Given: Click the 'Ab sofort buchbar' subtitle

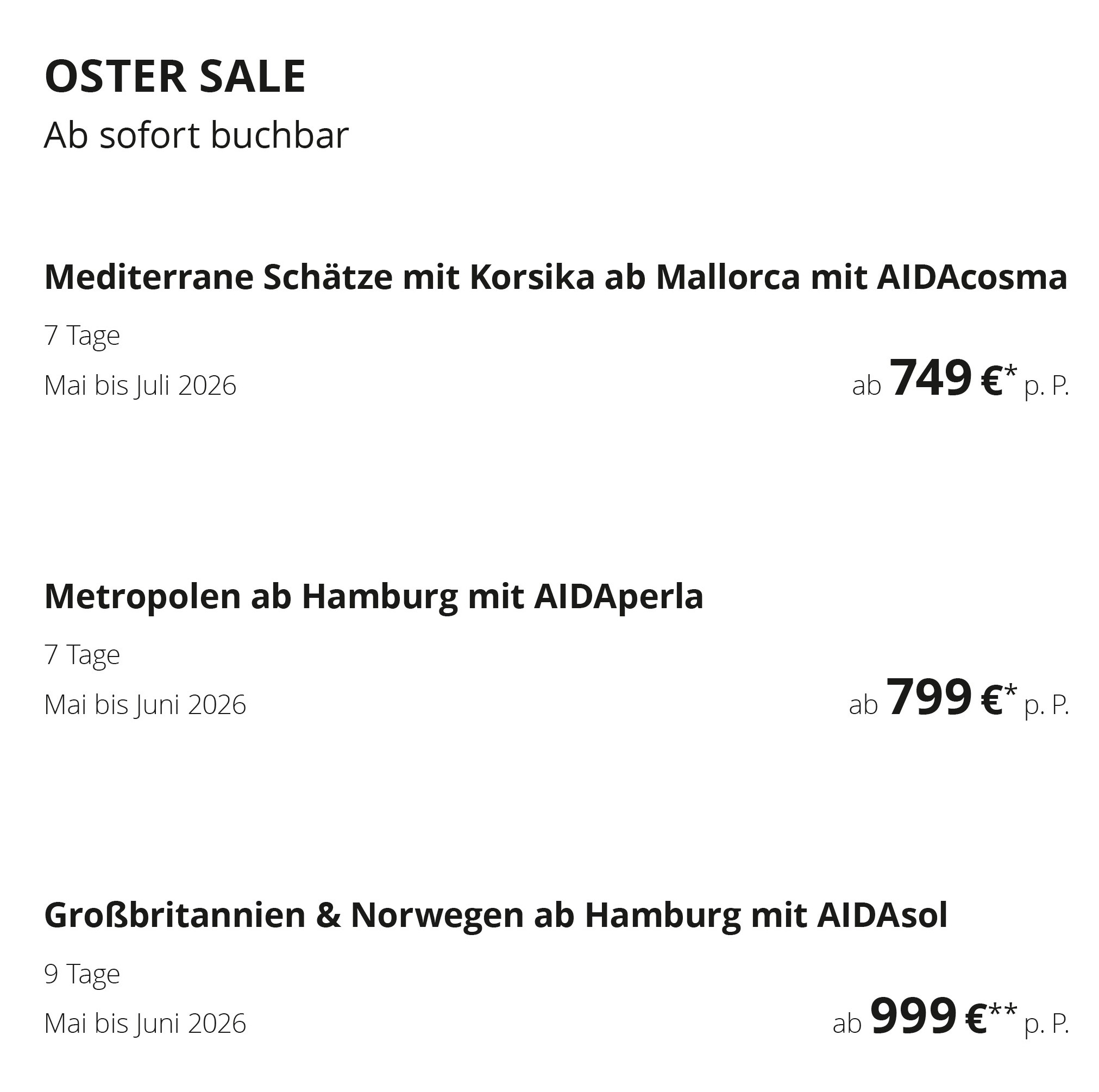Looking at the screenshot, I should 196,135.
